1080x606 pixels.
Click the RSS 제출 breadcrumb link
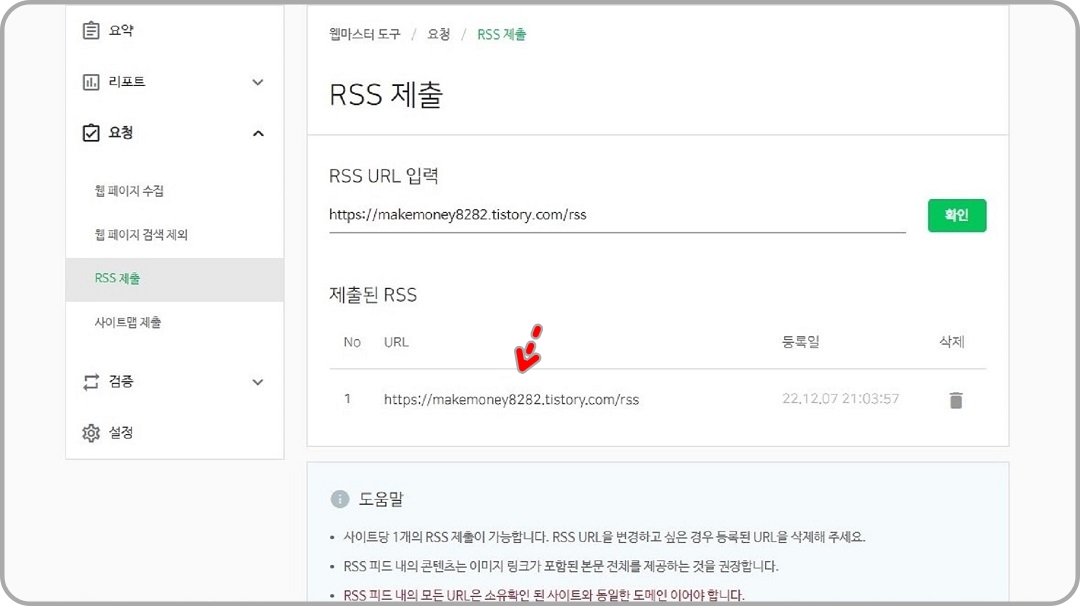[x=504, y=33]
